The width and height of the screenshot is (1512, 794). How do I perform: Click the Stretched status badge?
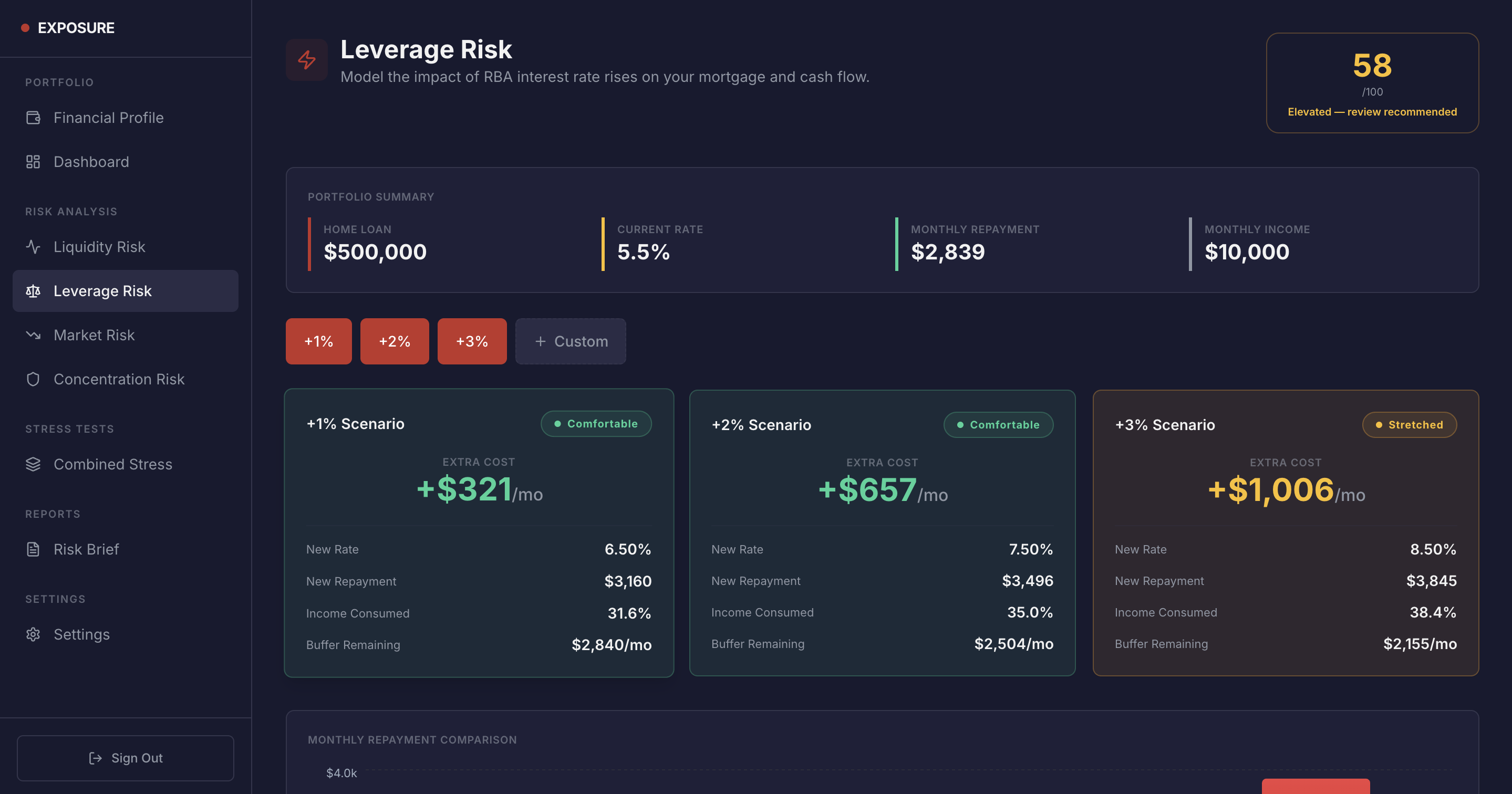[1409, 424]
